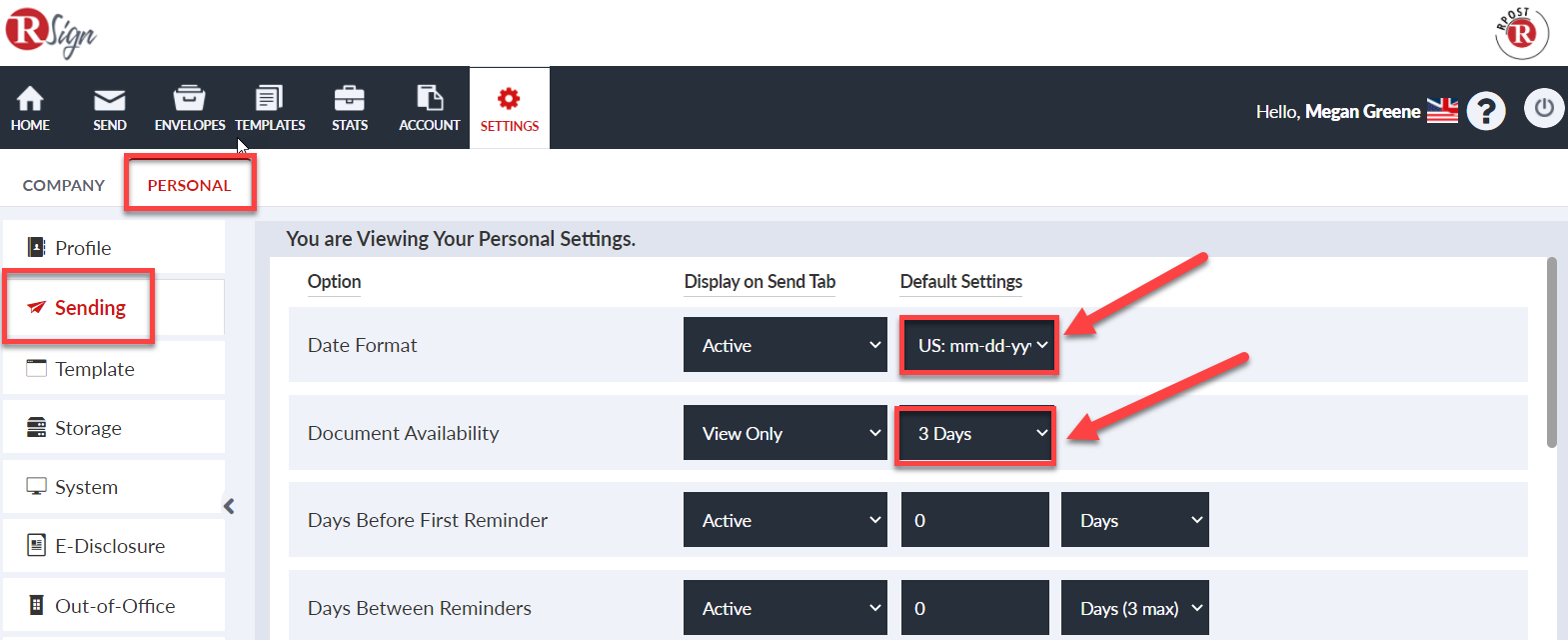The image size is (1568, 640).
Task: Click the Option column header
Action: (x=334, y=282)
